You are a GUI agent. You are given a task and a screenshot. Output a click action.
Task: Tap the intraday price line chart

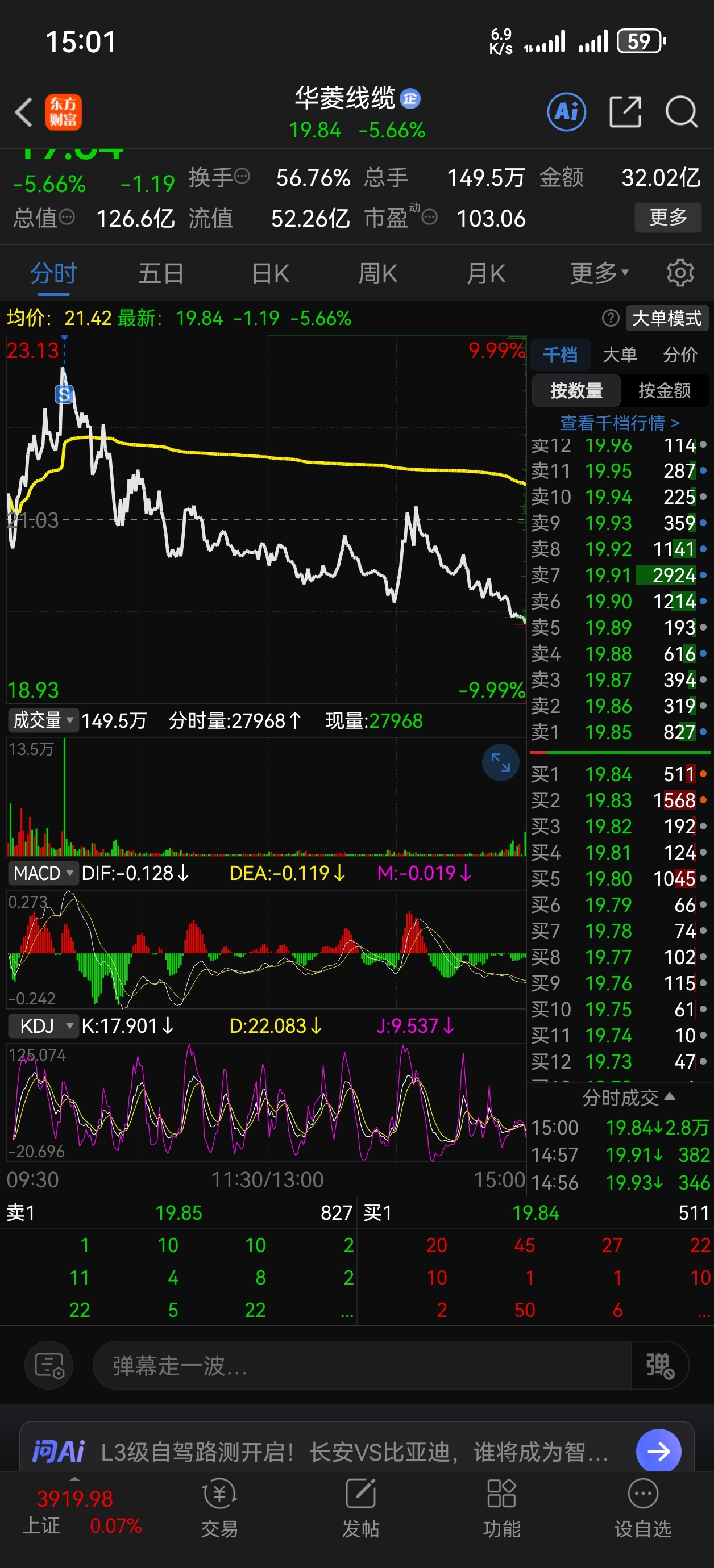(x=265, y=519)
